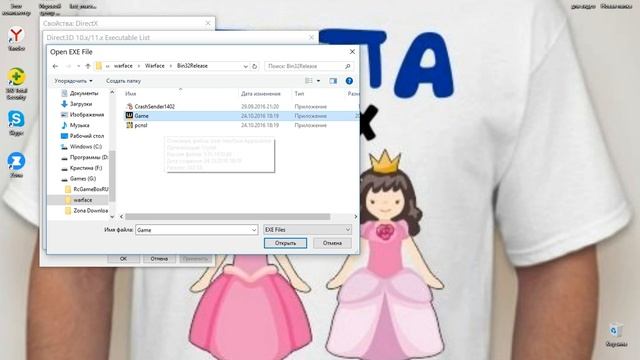Open Zona desktop shortcut
Screen dimensions: 640x360
click(16, 164)
